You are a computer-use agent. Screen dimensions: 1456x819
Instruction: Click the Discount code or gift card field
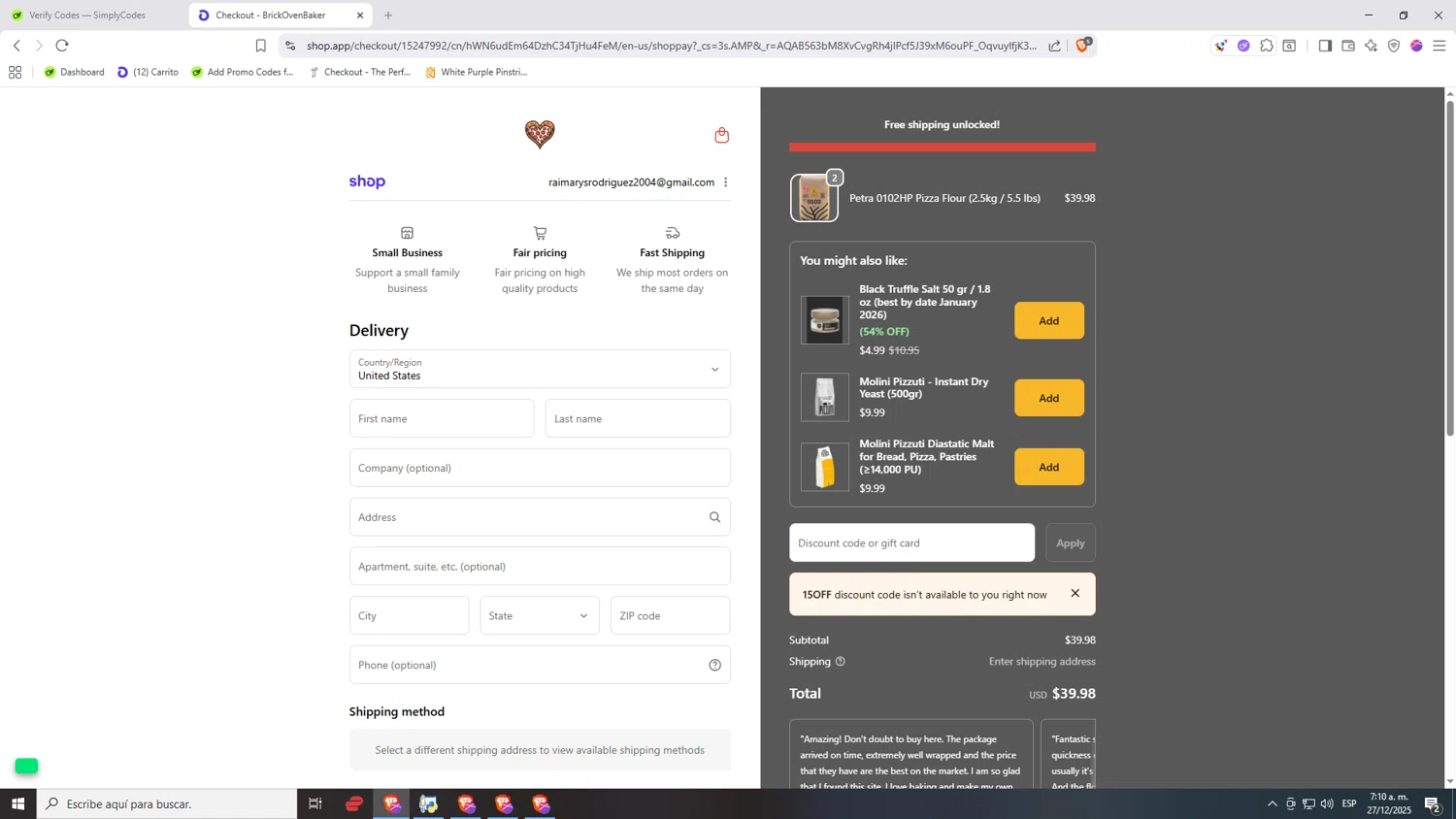coord(911,542)
